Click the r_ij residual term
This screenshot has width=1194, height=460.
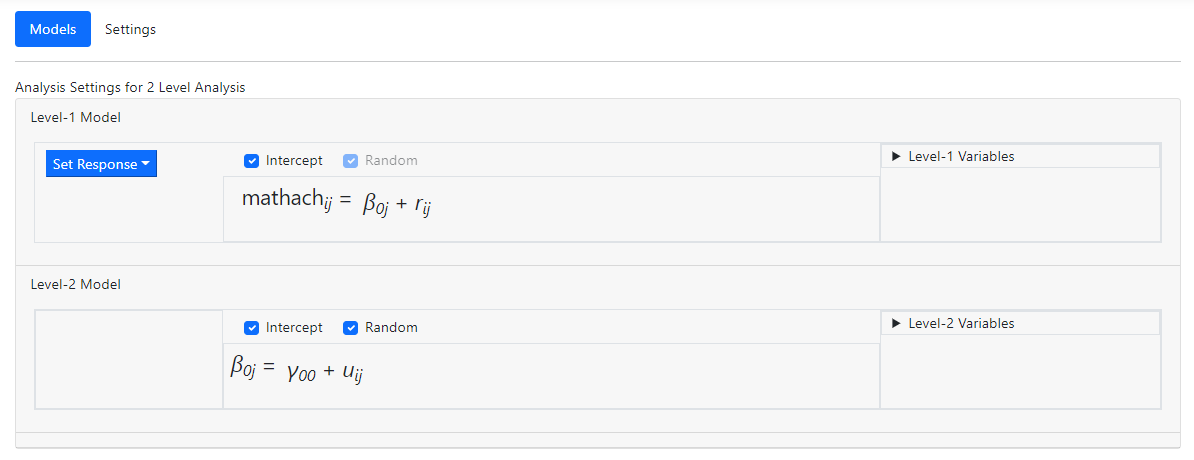[422, 205]
